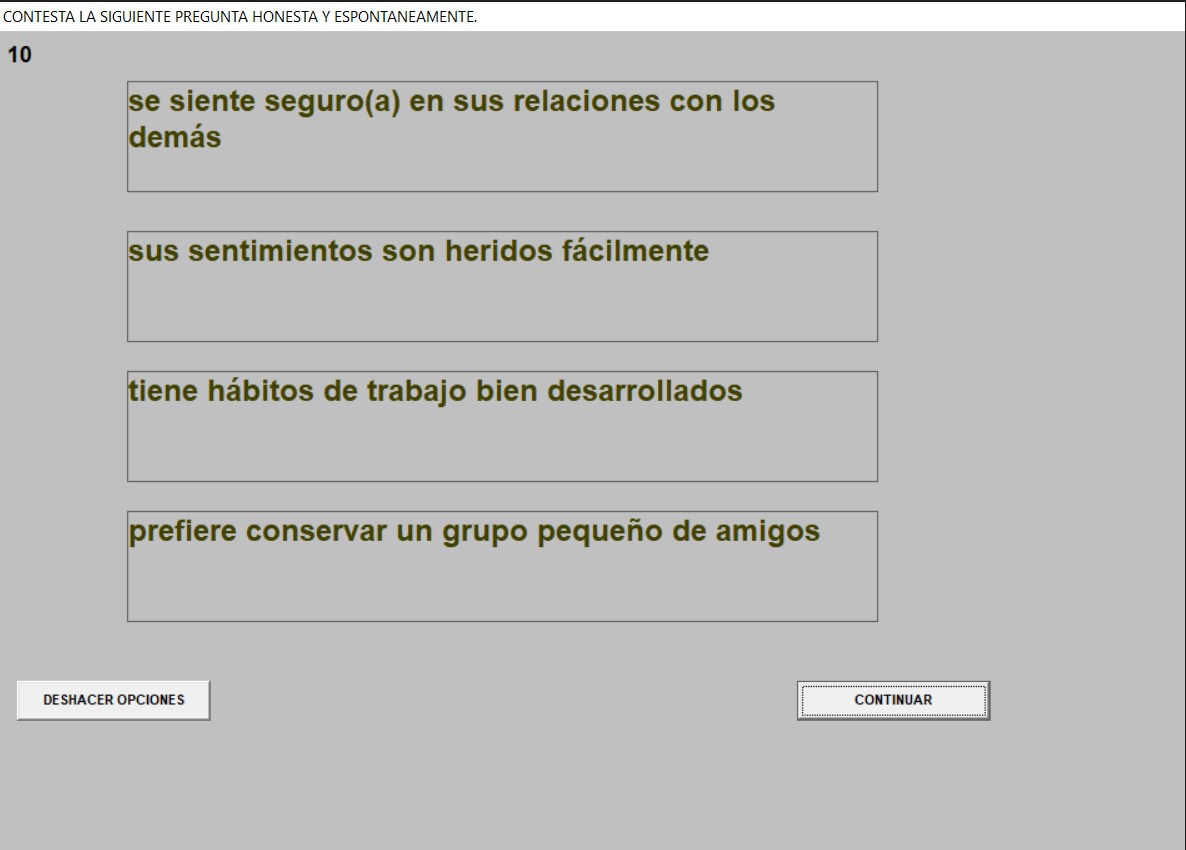The width and height of the screenshot is (1186, 850).
Task: Choose 'sus sentimientos son heridos fácilmente' option
Action: pos(502,287)
